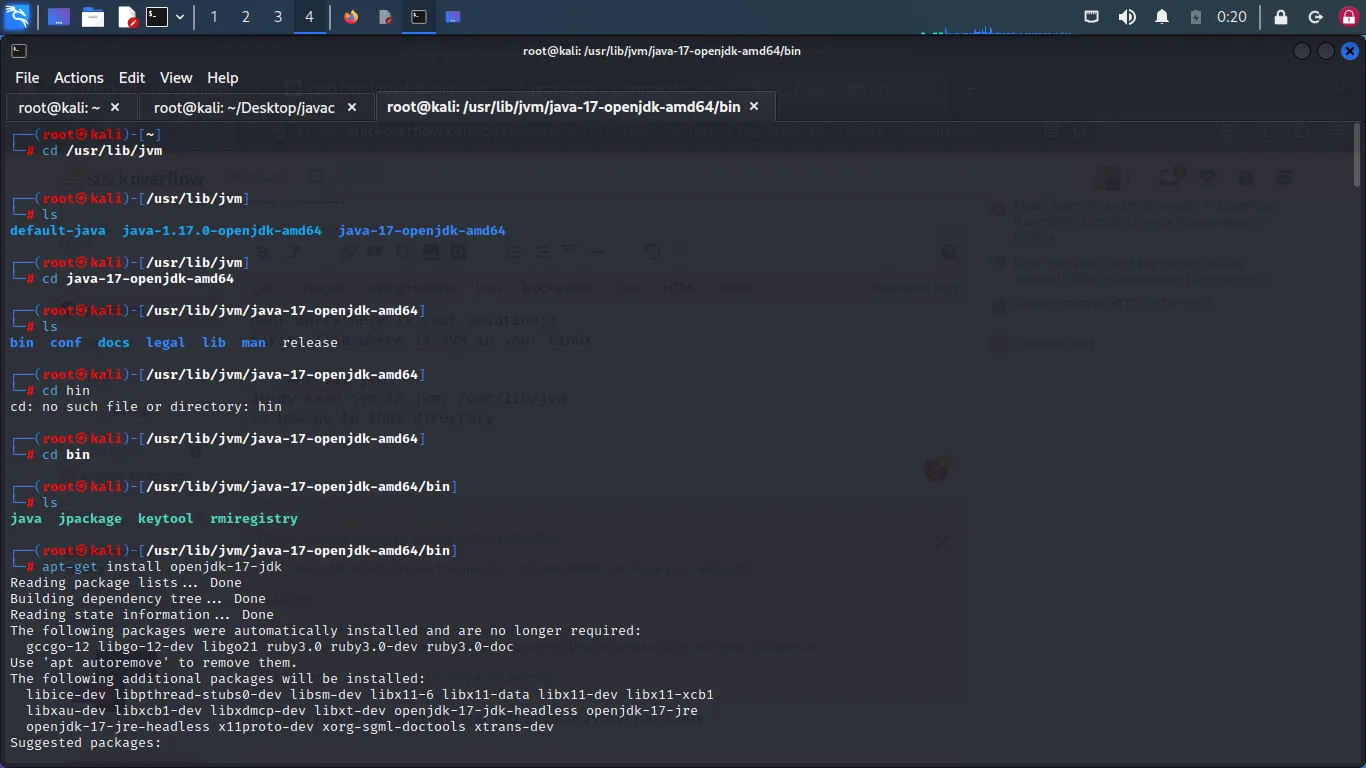
Task: Click the 'cd java-17-openjdk-amd64' command
Action: click(138, 279)
